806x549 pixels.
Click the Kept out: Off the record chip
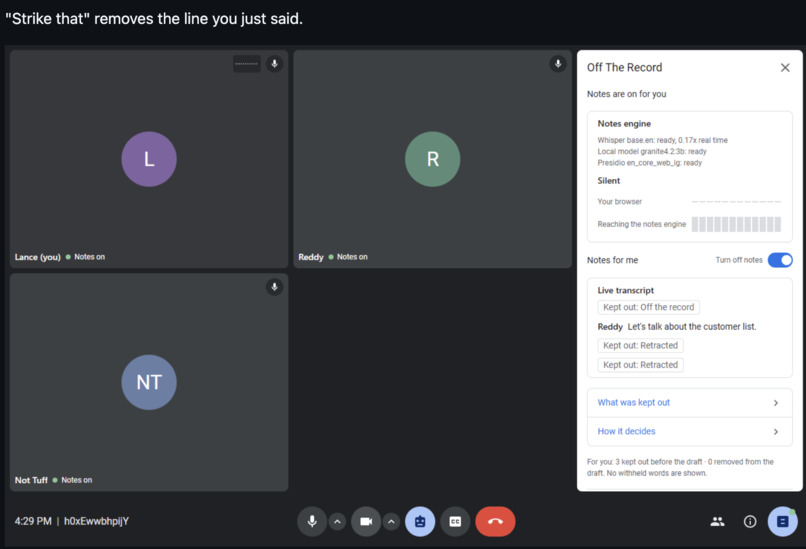coord(649,307)
